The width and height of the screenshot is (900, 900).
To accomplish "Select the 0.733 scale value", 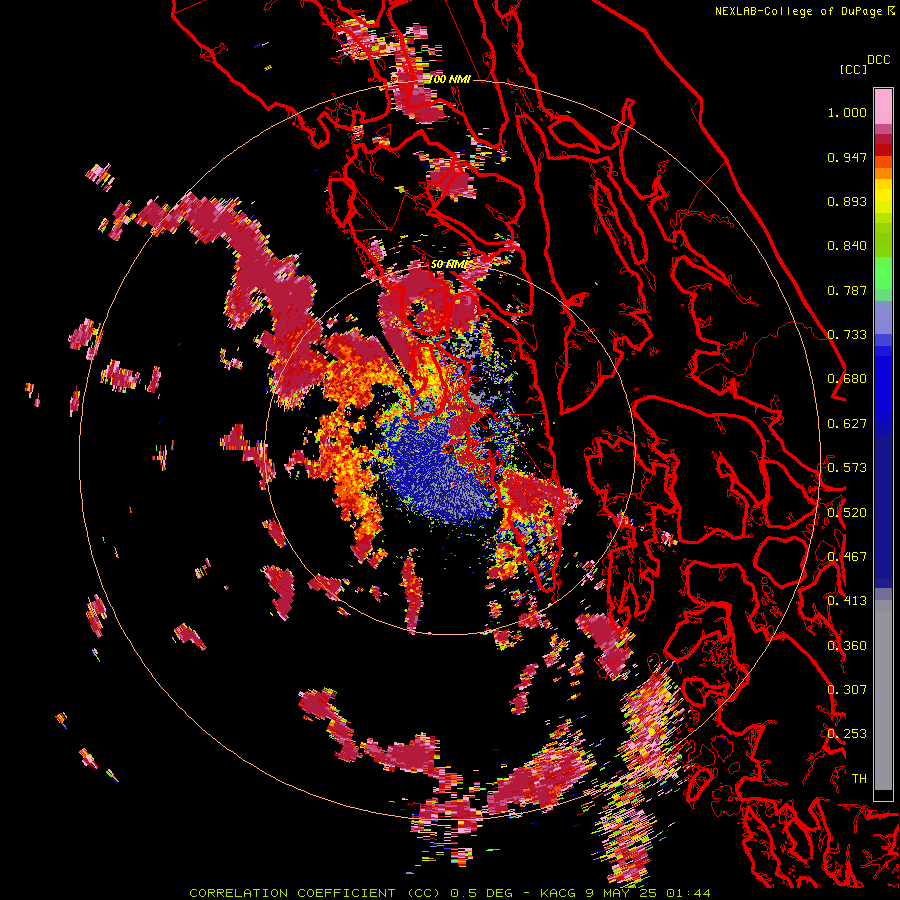I will click(x=847, y=335).
